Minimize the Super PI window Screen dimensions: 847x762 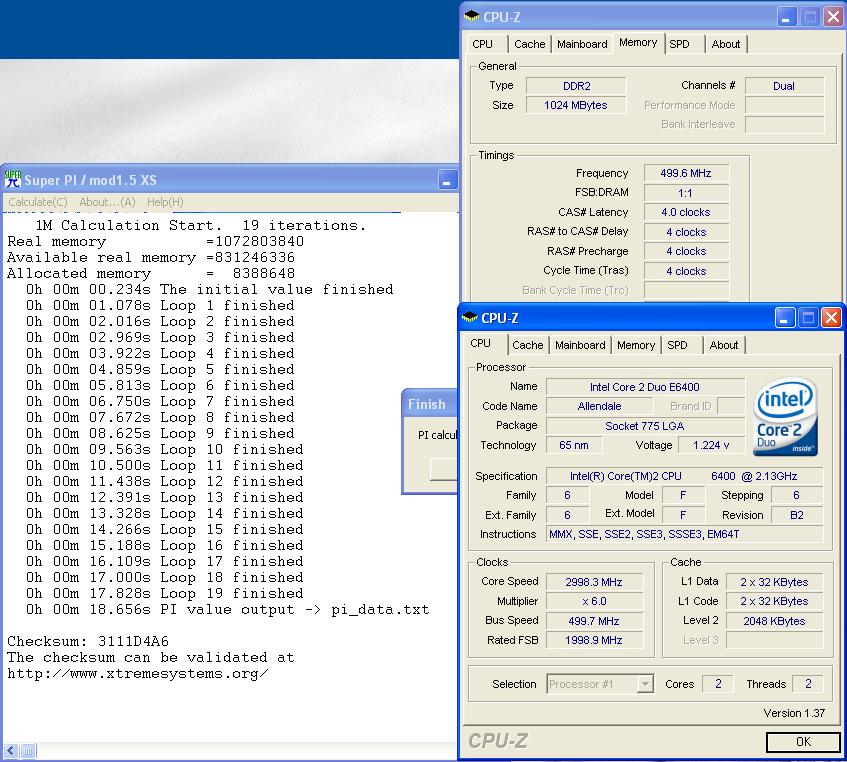tap(447, 180)
